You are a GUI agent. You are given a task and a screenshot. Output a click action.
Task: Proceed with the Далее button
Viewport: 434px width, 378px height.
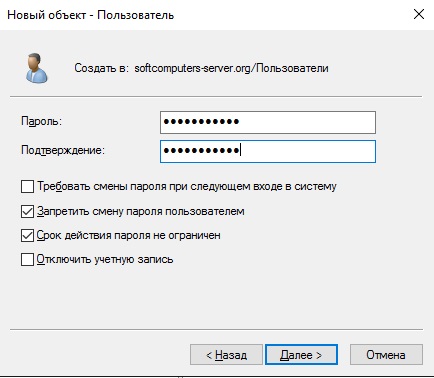click(x=301, y=355)
